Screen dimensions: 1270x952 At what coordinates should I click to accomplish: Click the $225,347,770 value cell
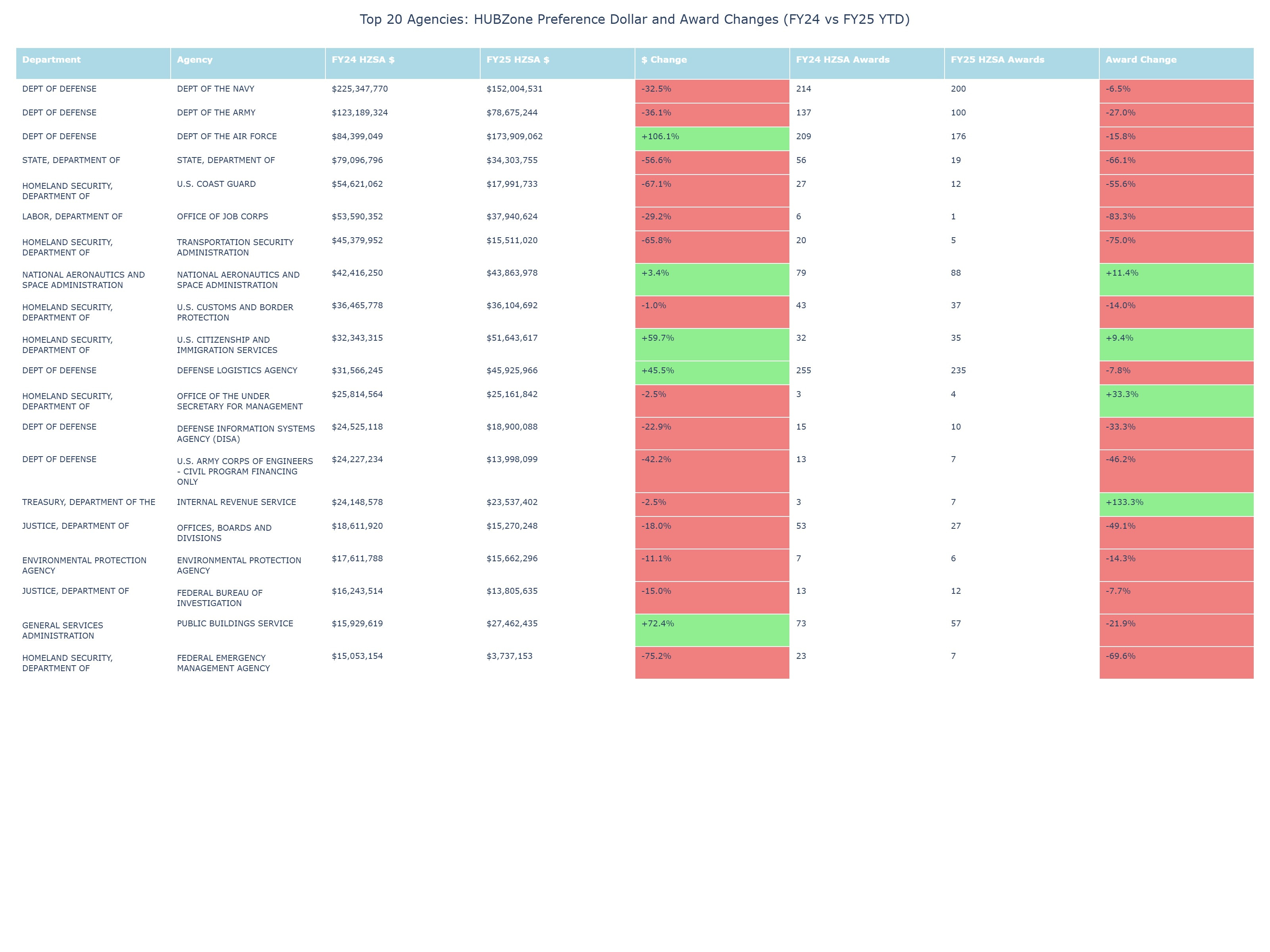pyautogui.click(x=360, y=89)
